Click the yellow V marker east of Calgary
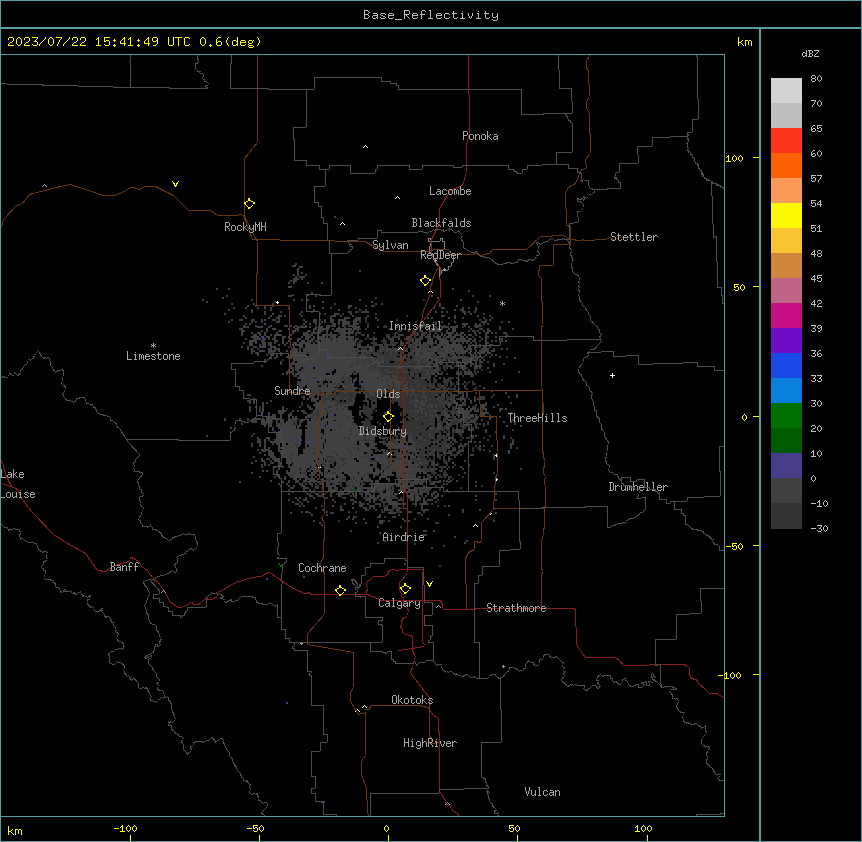The image size is (862, 842). pyautogui.click(x=429, y=584)
